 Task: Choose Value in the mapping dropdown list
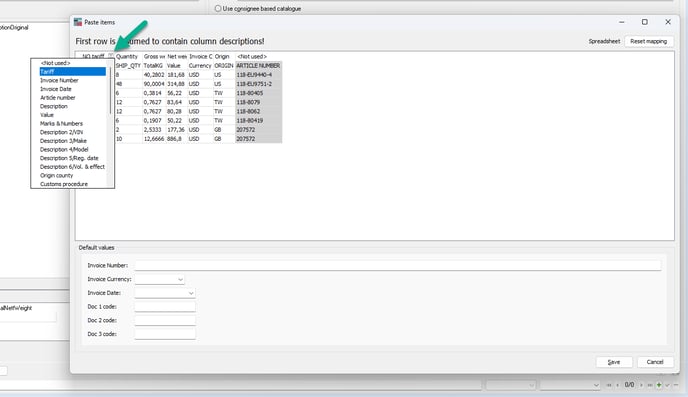tap(72, 115)
